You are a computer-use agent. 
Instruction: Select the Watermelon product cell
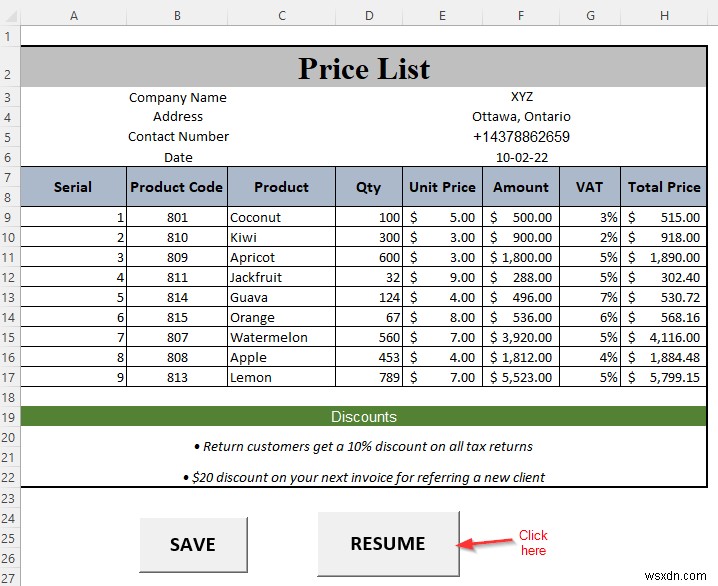pyautogui.click(x=282, y=337)
